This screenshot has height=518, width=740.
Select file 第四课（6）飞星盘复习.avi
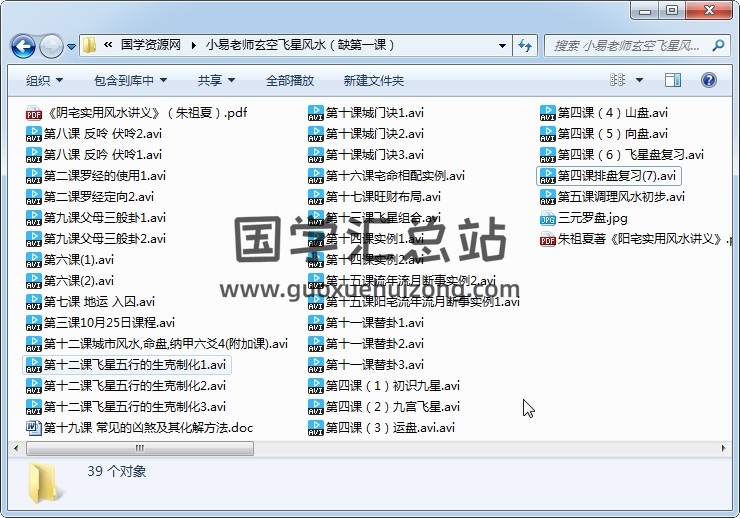[622, 155]
